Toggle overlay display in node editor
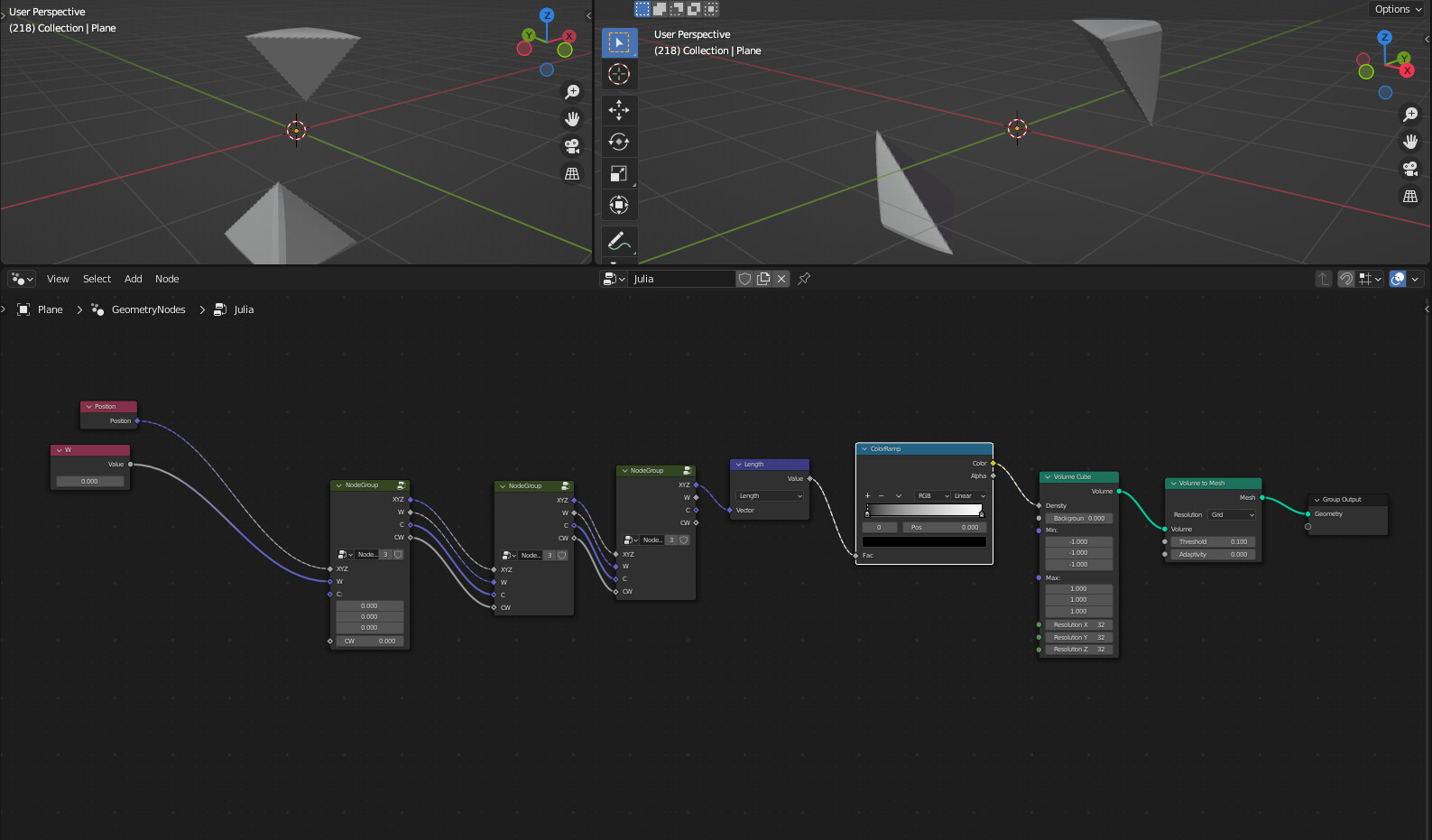 click(x=1398, y=279)
